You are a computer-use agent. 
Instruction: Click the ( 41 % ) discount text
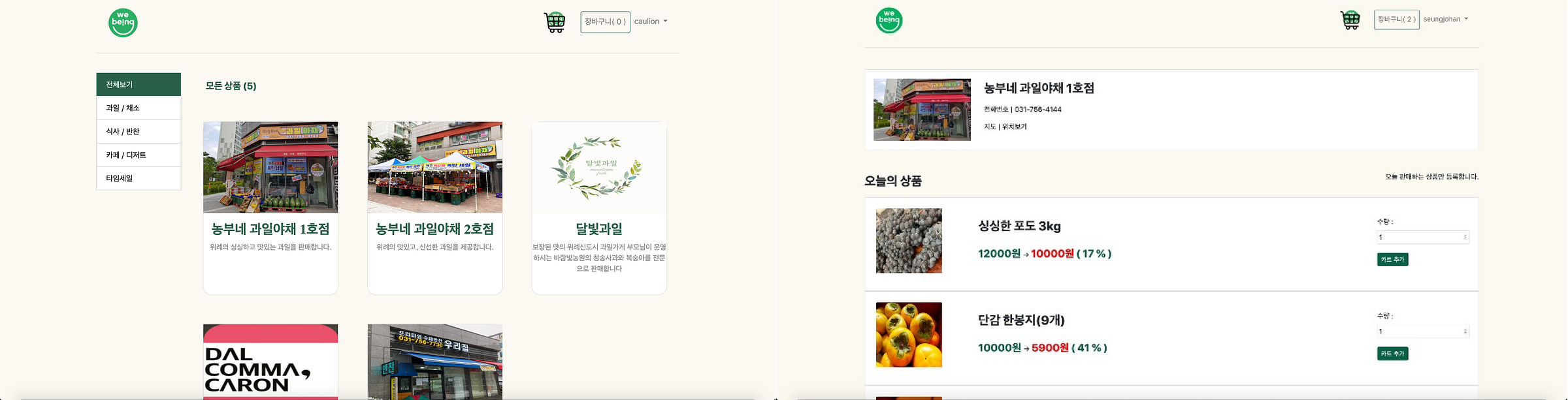click(x=1090, y=348)
